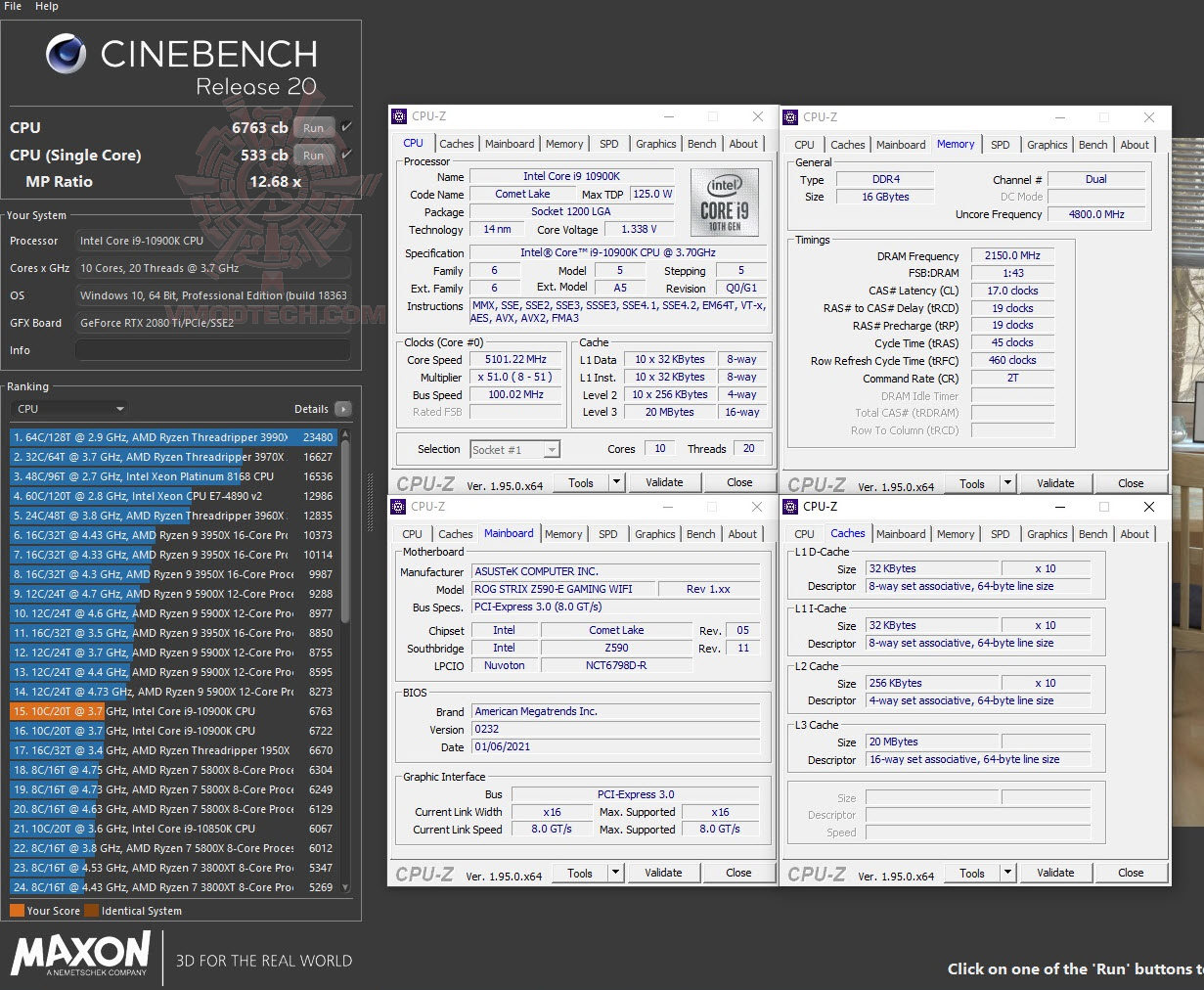Click motherboard model ROG STRIX Z590-E GAMING WIFI
The height and width of the screenshot is (990, 1204).
[x=562, y=589]
